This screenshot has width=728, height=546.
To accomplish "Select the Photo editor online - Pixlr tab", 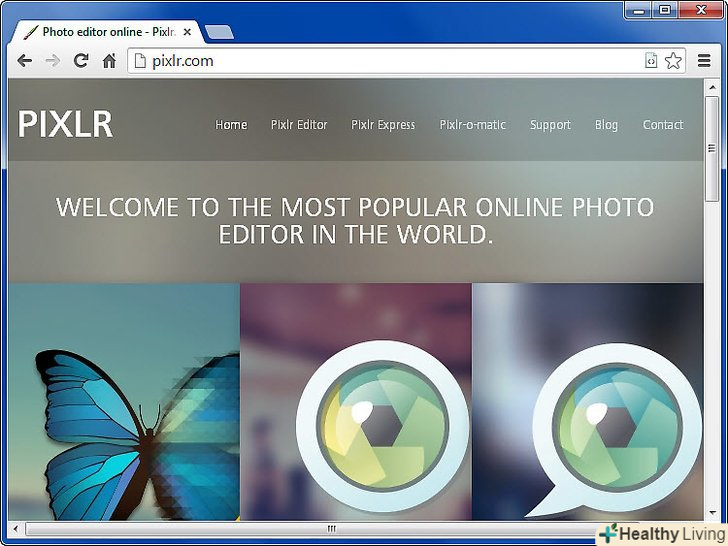I will click(107, 32).
